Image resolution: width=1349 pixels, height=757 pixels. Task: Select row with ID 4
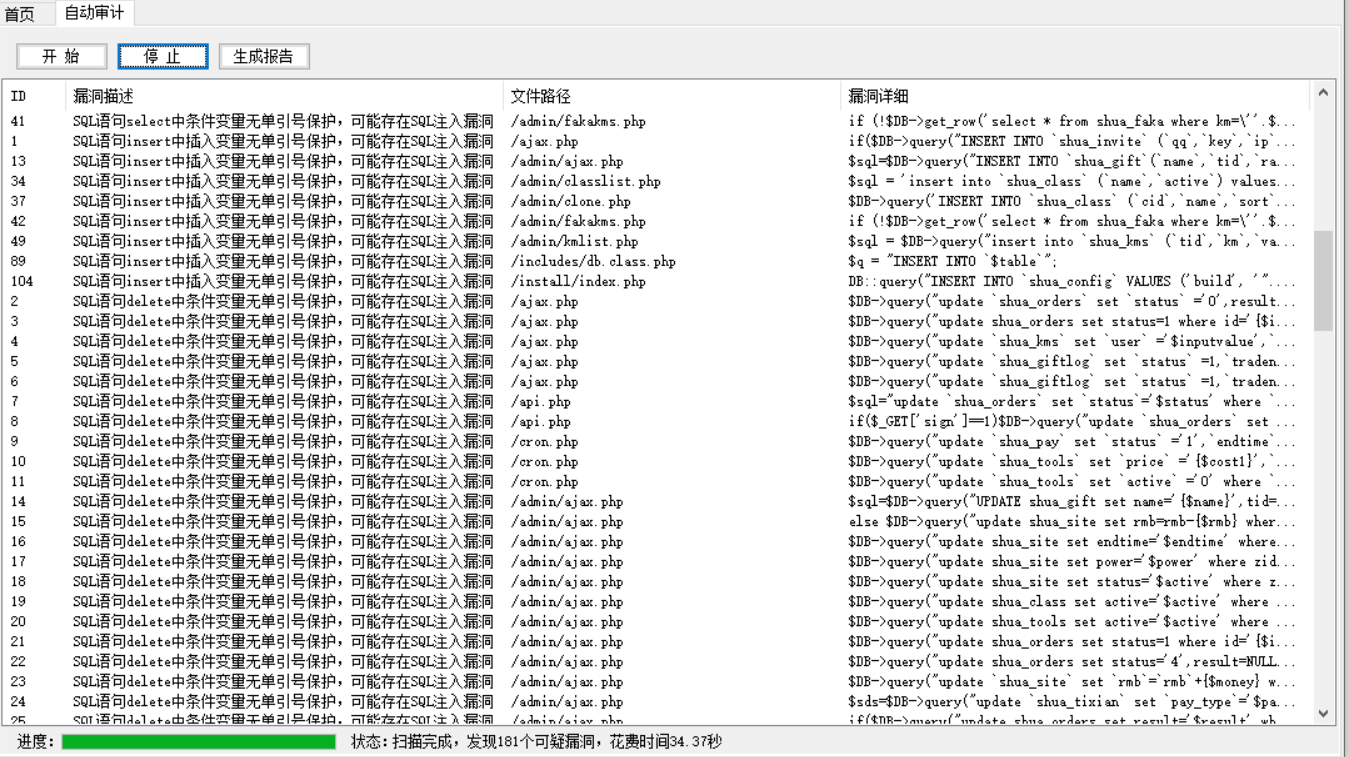pos(657,341)
